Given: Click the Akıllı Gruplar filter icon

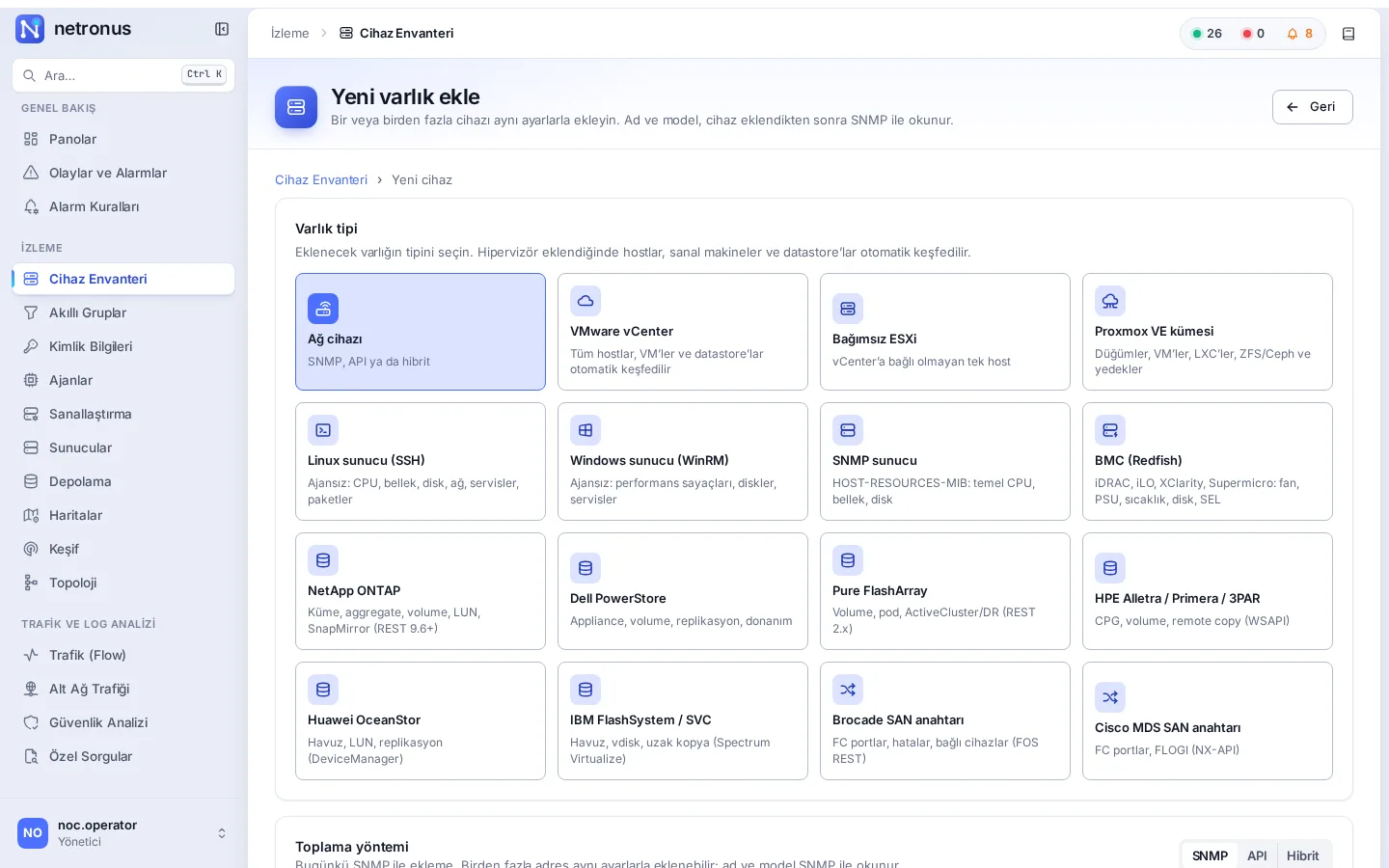Looking at the screenshot, I should click(31, 312).
